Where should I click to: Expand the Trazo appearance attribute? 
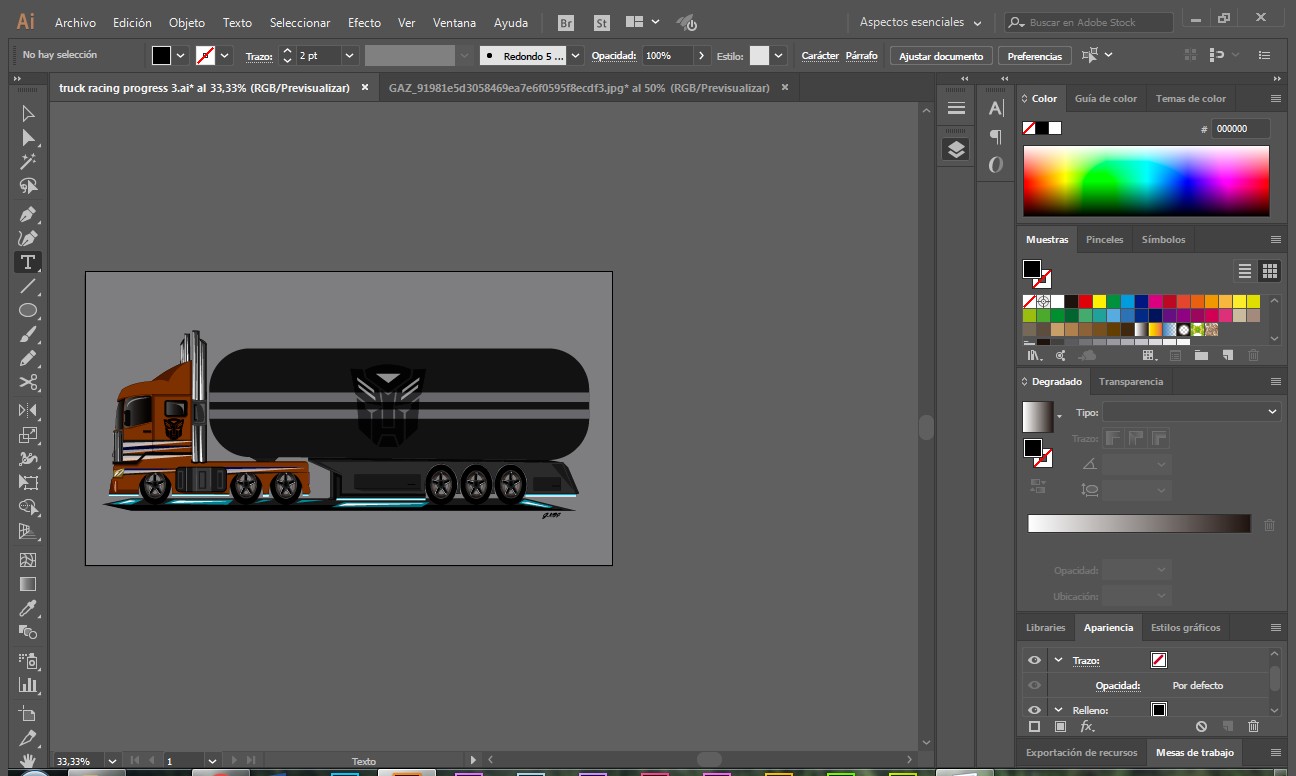click(1058, 660)
